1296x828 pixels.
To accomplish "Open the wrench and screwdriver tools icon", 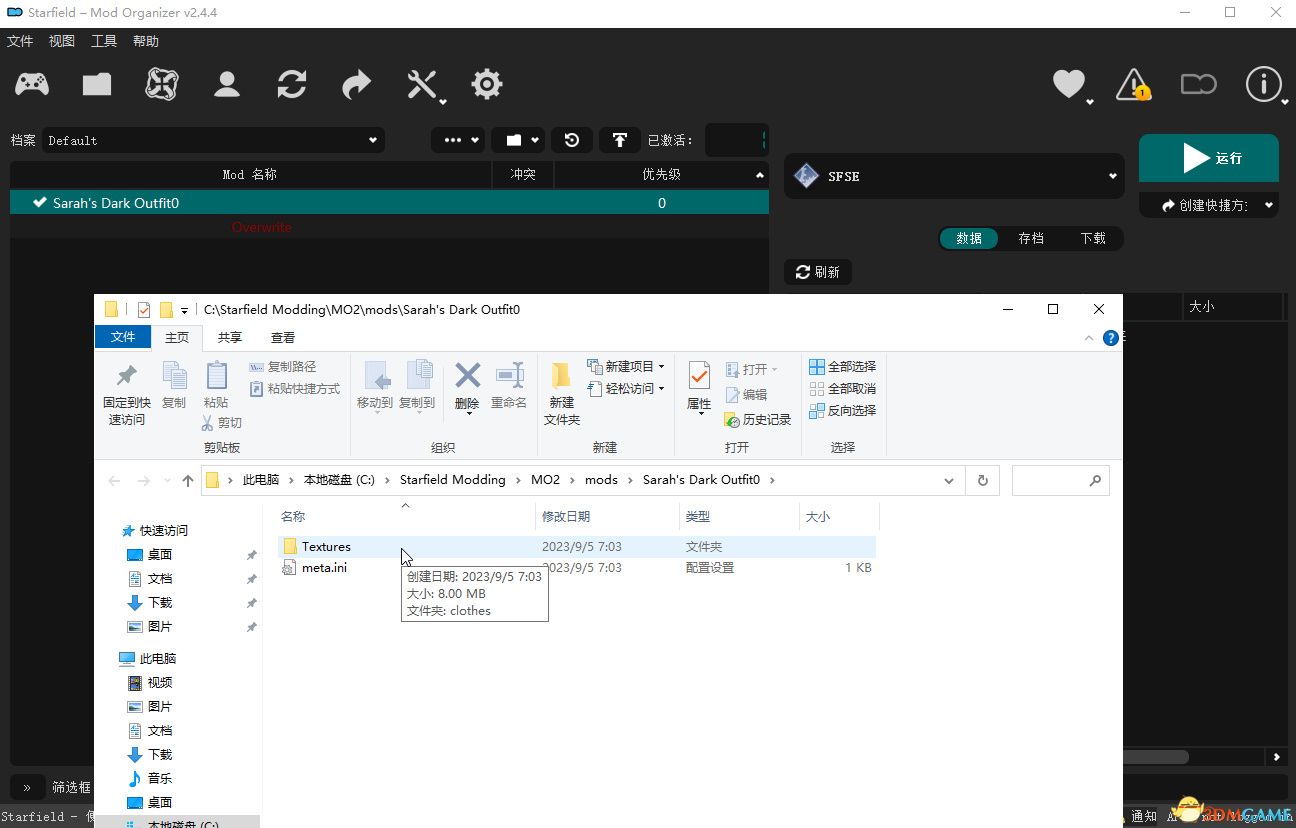I will click(x=423, y=85).
